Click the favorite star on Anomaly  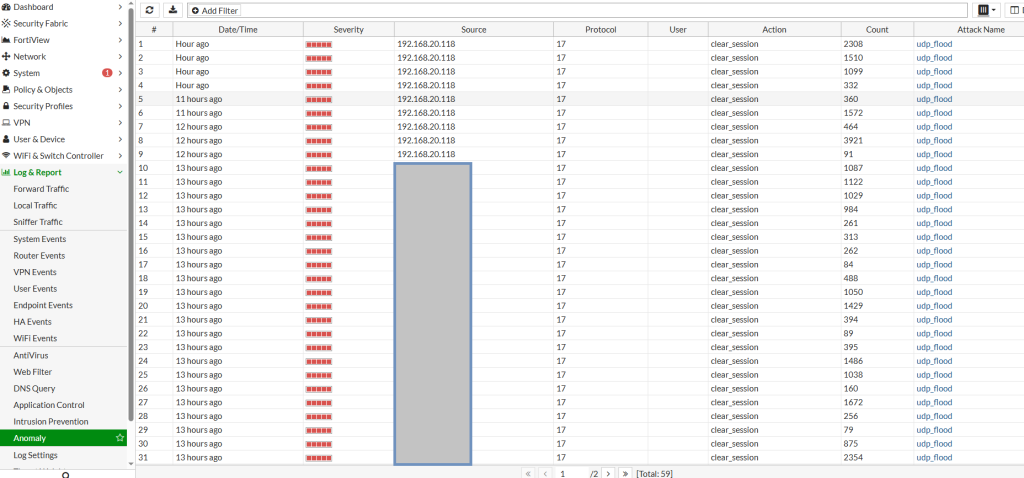tap(120, 438)
